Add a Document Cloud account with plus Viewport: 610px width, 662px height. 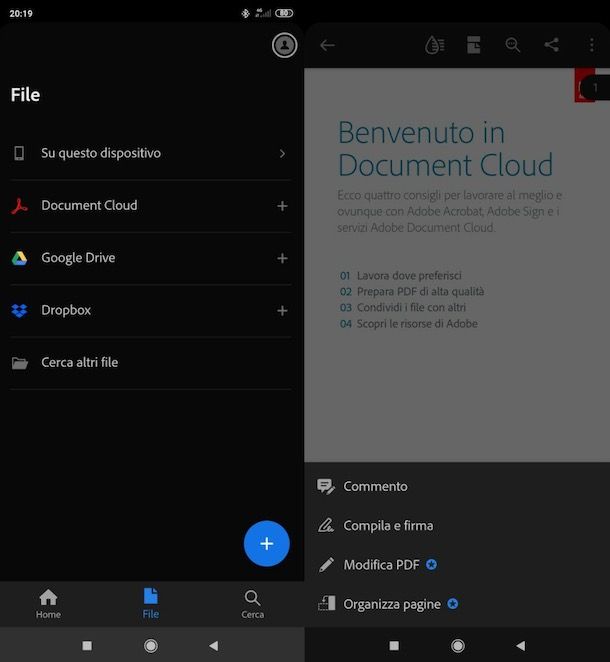click(x=282, y=206)
